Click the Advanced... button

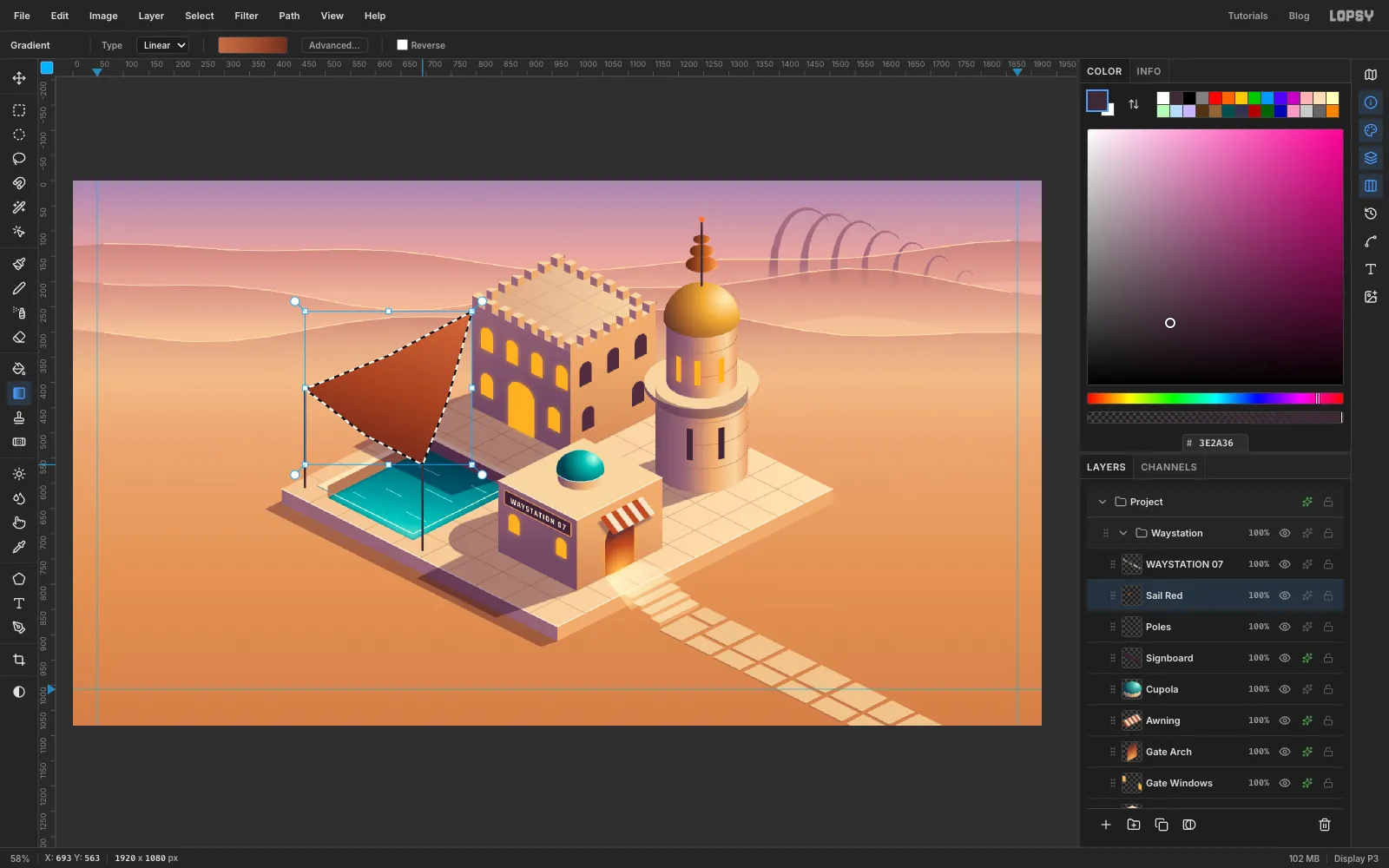[x=334, y=45]
